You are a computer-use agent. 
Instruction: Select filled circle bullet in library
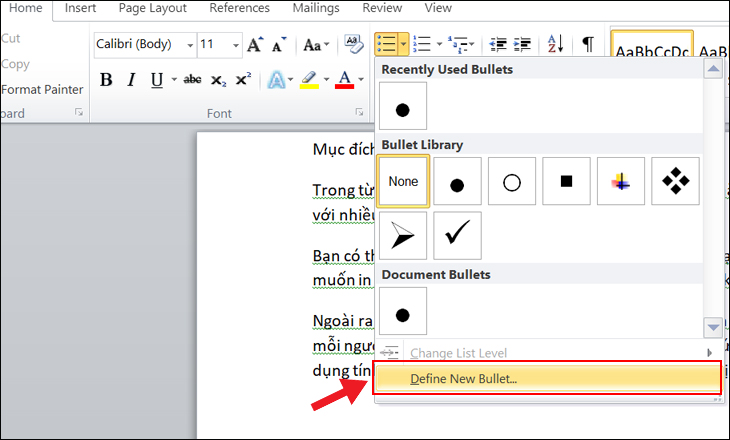click(457, 181)
